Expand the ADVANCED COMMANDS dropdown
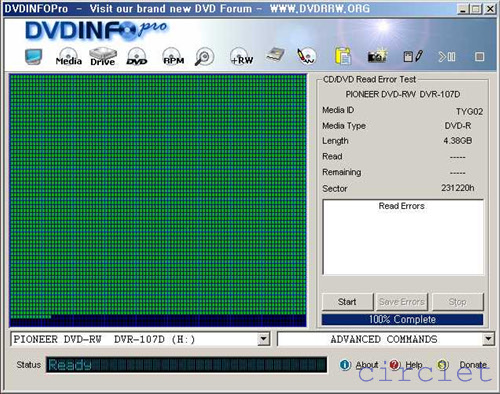 click(x=488, y=339)
